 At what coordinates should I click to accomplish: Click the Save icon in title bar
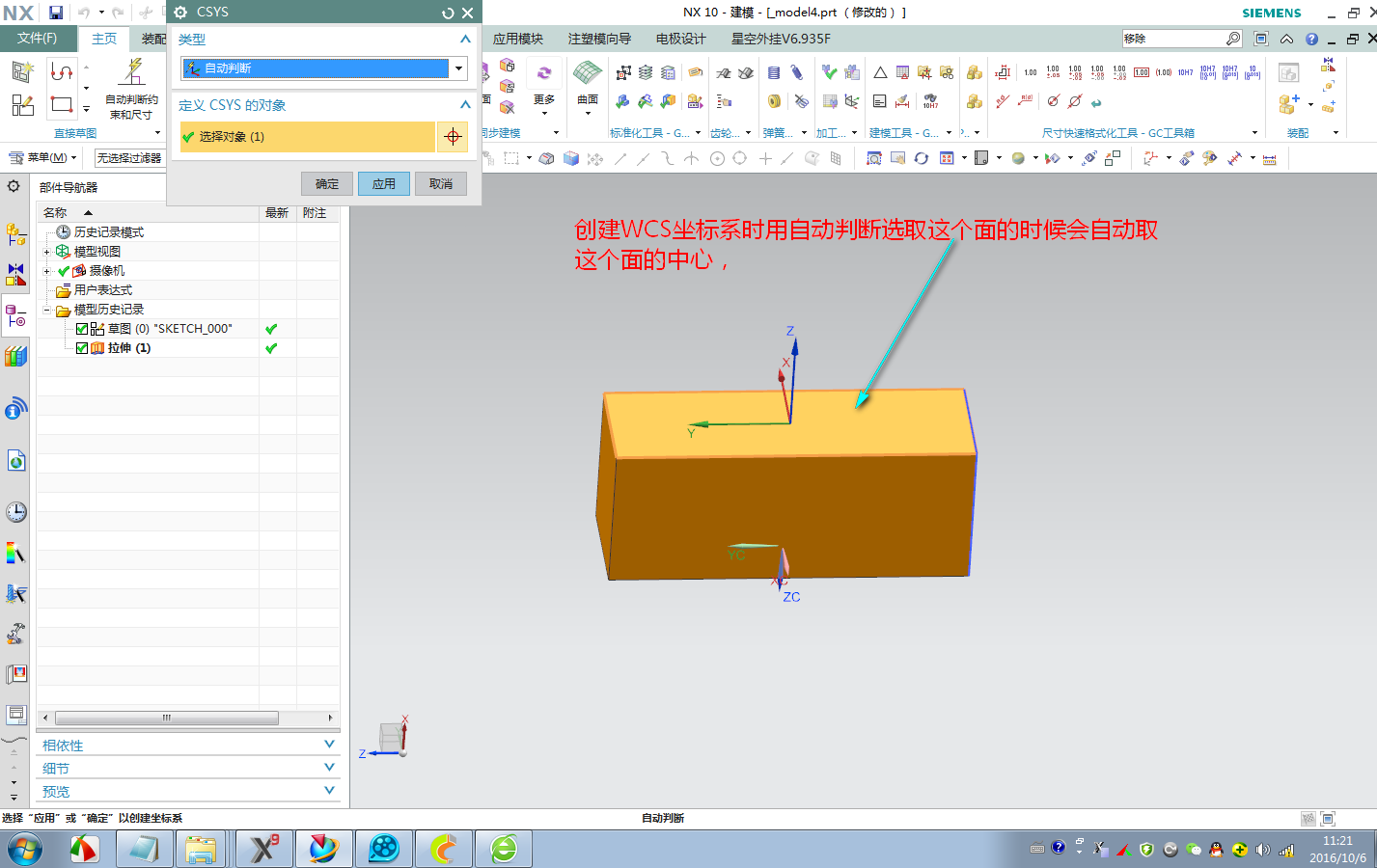point(56,13)
